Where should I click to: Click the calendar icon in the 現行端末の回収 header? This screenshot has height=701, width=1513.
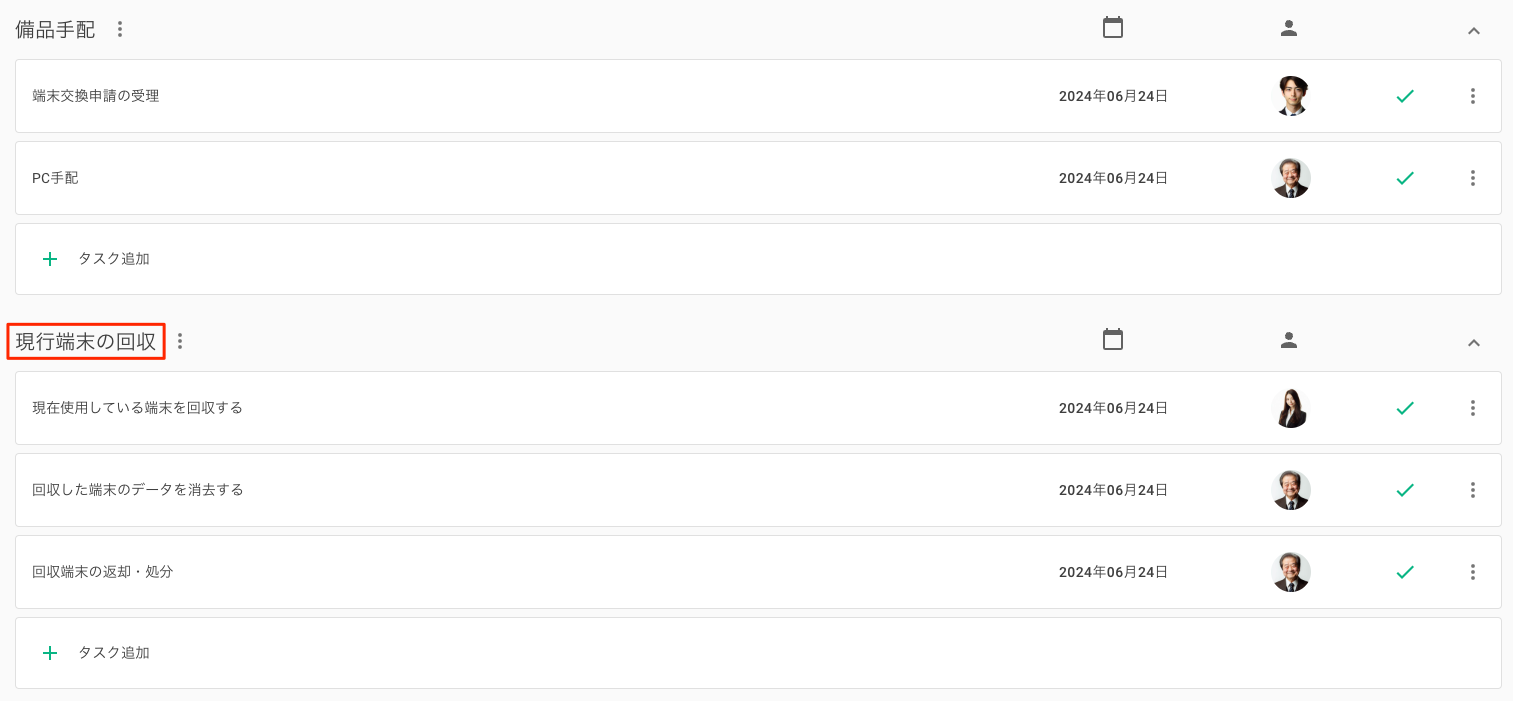(1113, 340)
